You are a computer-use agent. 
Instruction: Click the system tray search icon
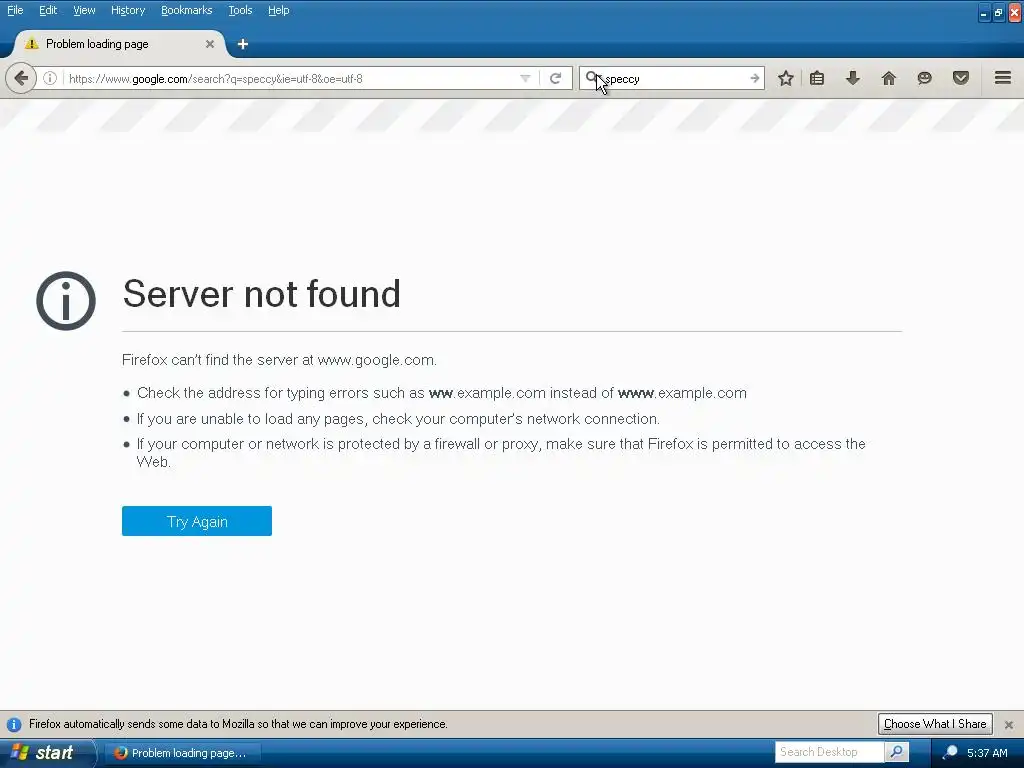point(950,753)
